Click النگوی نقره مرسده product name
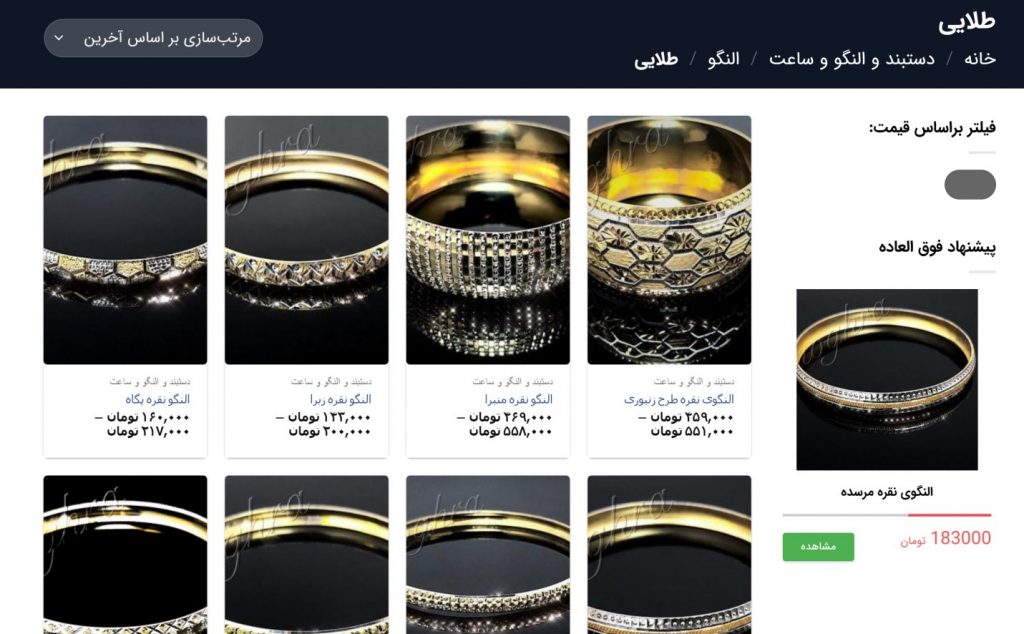 coord(887,492)
